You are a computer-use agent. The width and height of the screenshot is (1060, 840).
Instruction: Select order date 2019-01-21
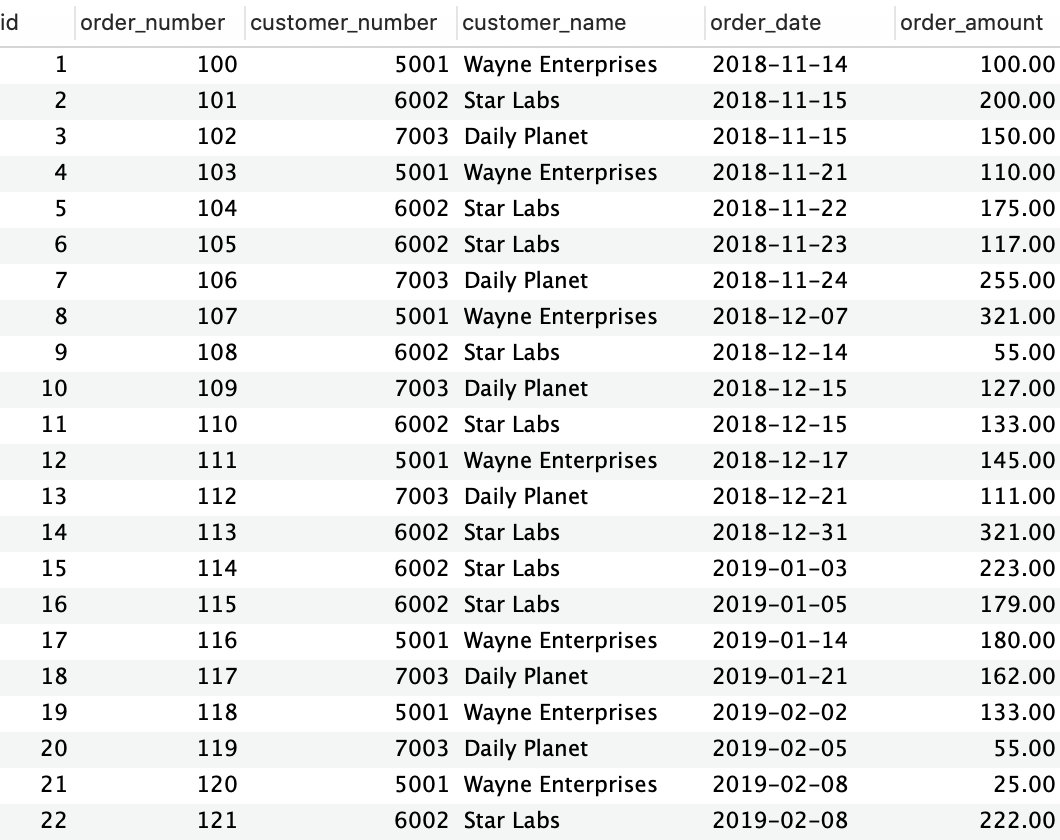[779, 676]
